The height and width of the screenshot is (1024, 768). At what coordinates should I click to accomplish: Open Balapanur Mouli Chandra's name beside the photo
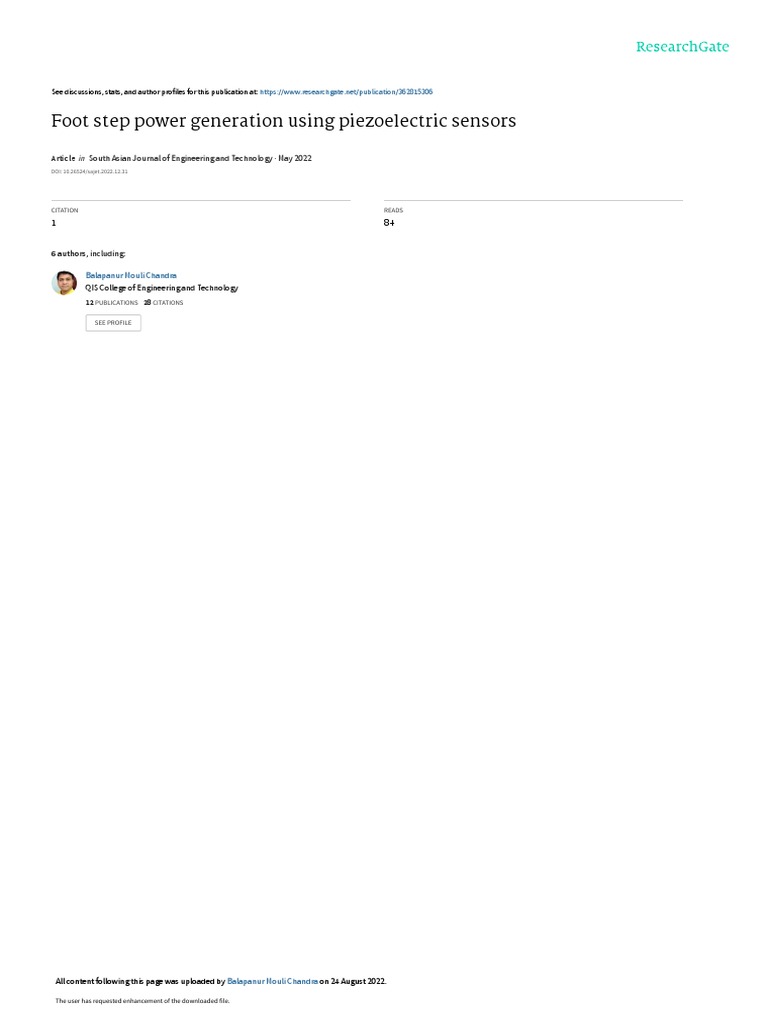131,276
